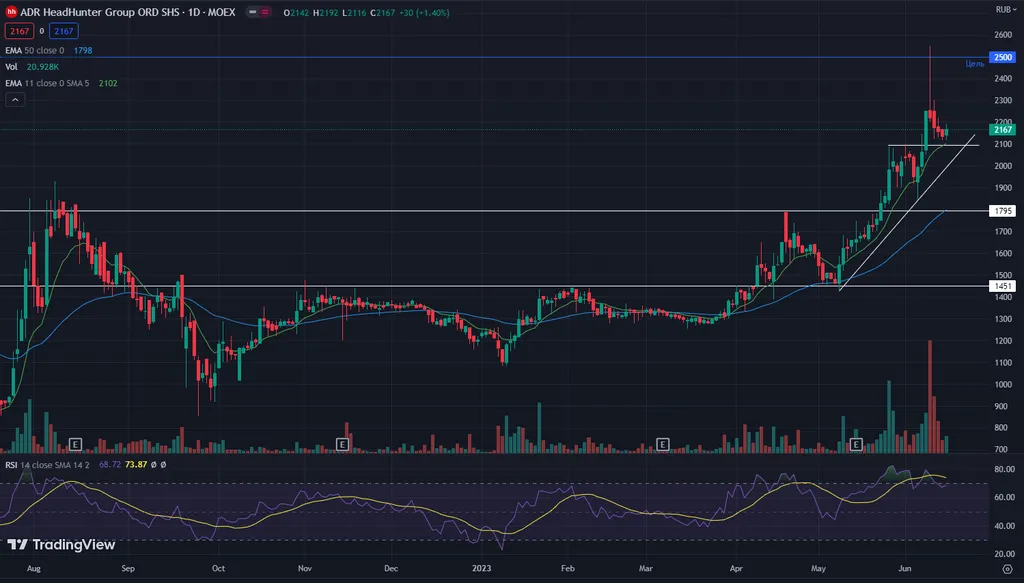Open the earnings marker in November
The width and height of the screenshot is (1024, 583).
342,443
